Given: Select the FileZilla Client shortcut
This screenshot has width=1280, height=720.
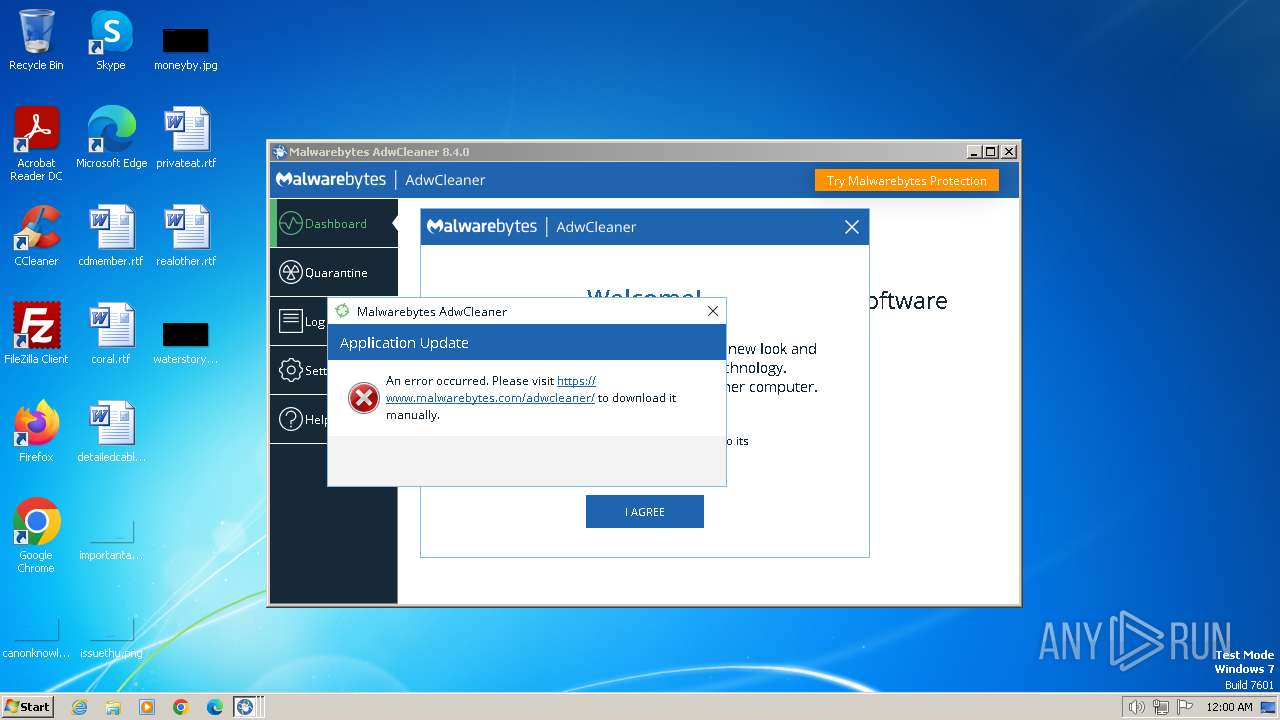Looking at the screenshot, I should (36, 334).
